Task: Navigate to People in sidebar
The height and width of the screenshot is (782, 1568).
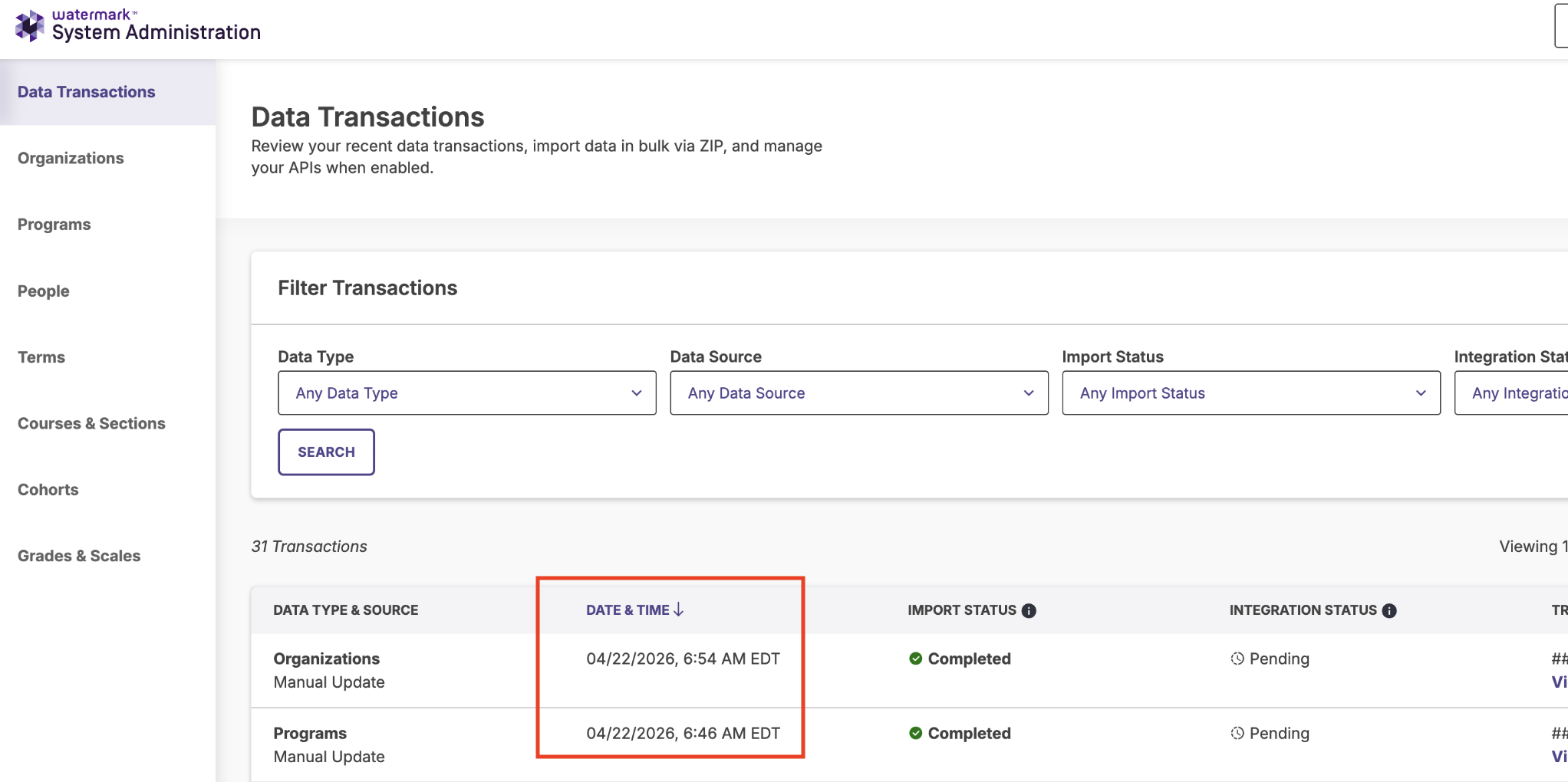Action: [x=43, y=291]
